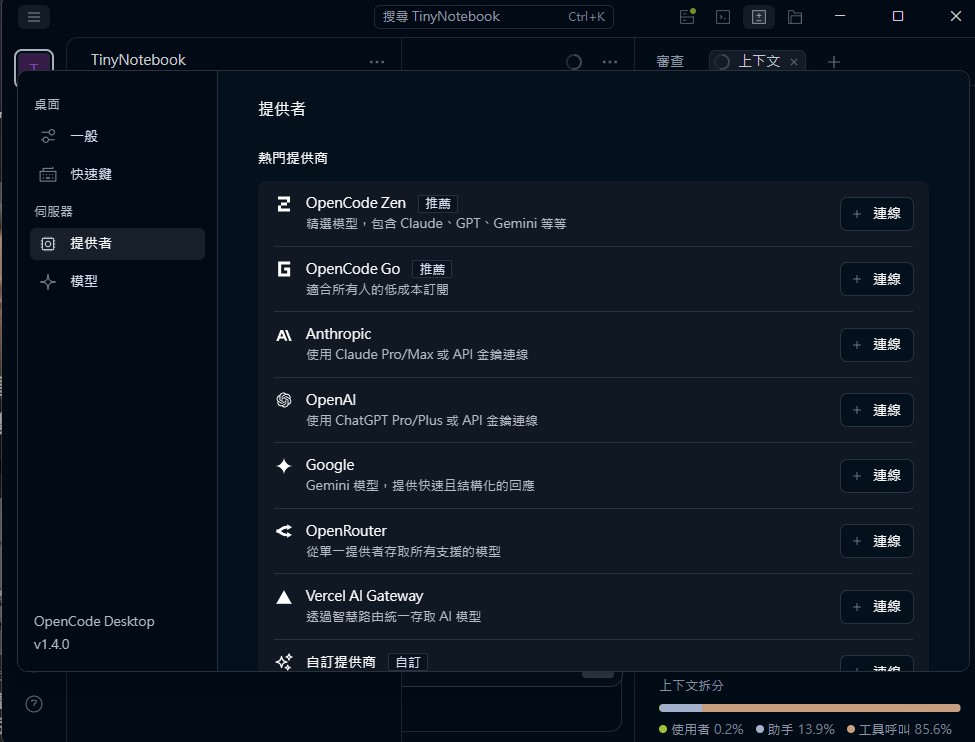
Task: Connect the OpenRouter provider
Action: pos(876,541)
